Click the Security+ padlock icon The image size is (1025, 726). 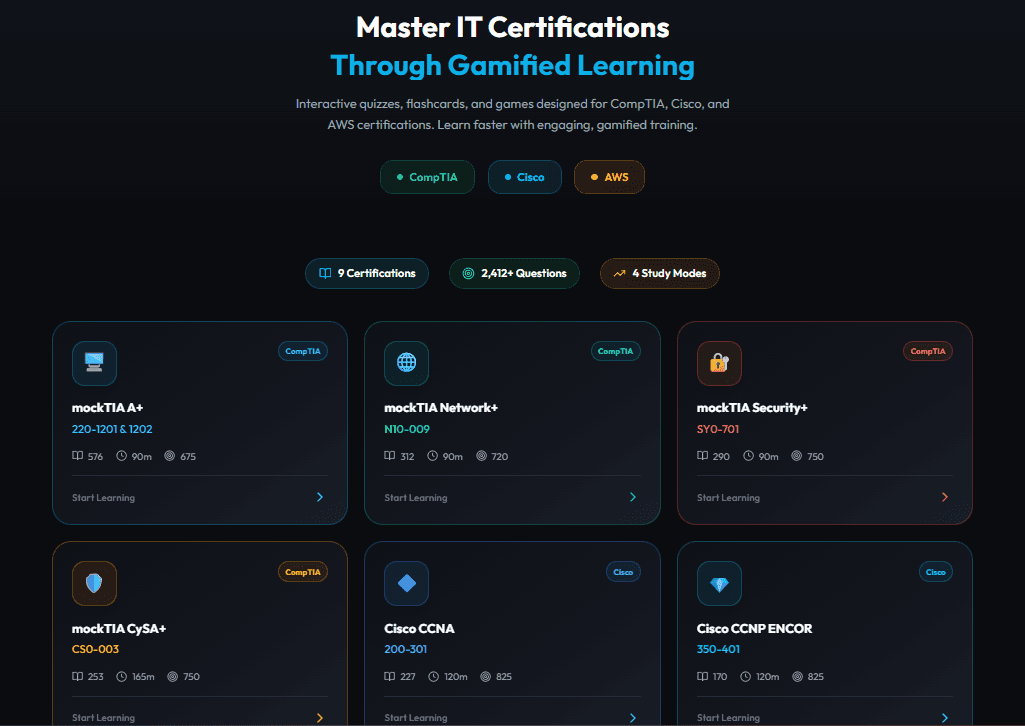(x=719, y=363)
